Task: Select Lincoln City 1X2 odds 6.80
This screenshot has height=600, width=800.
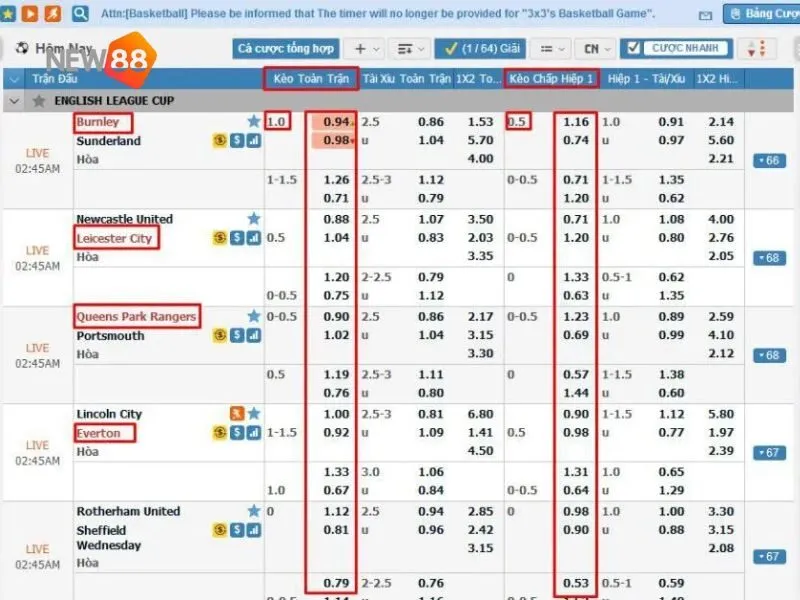Action: click(480, 414)
